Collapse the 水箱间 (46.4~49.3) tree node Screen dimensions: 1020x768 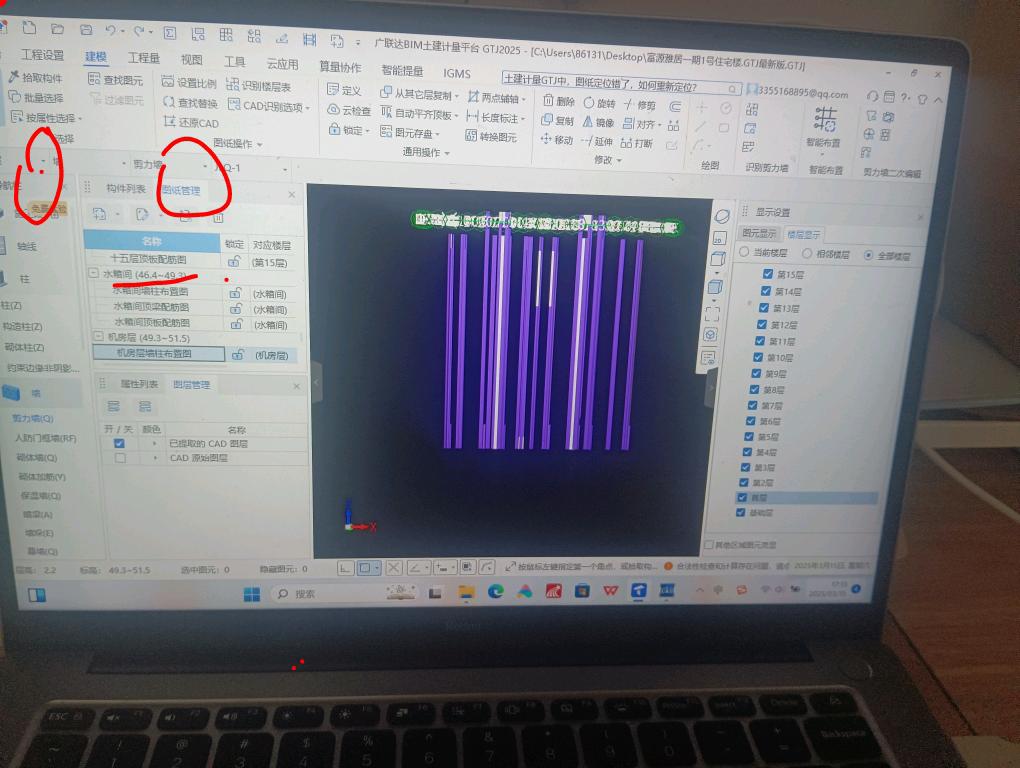(x=94, y=274)
